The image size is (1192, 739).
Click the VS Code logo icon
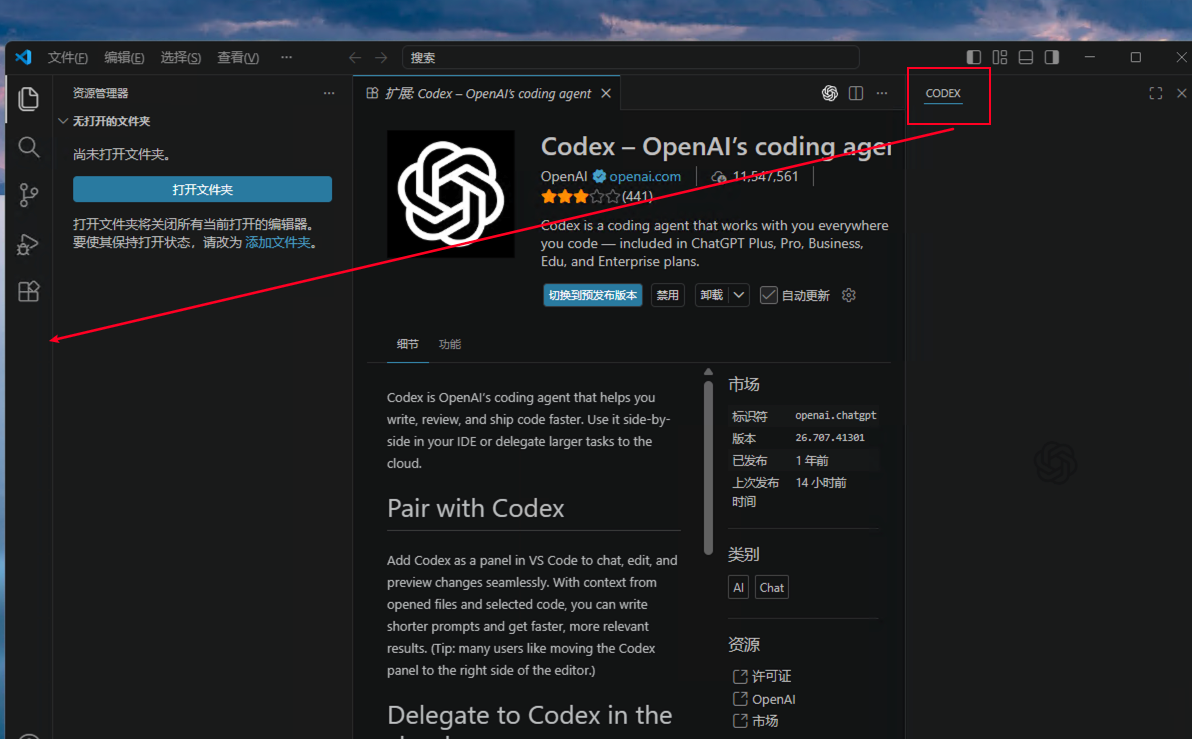24,57
